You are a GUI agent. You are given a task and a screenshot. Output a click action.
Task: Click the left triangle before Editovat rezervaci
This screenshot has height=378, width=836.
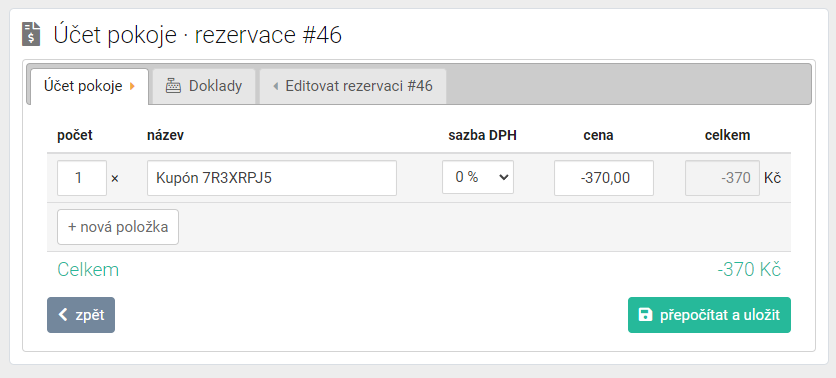[x=275, y=86]
